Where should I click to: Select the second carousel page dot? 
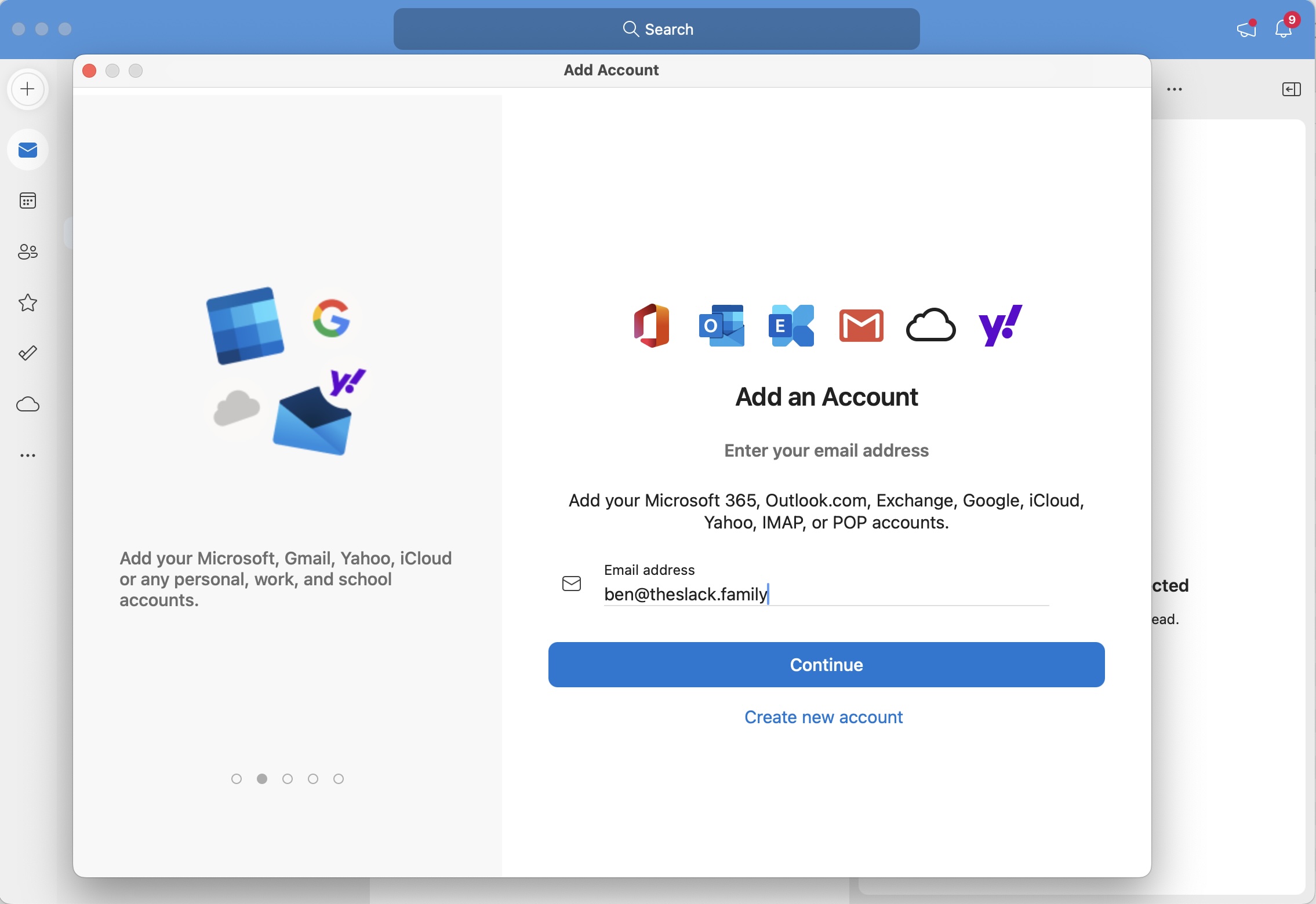point(262,779)
